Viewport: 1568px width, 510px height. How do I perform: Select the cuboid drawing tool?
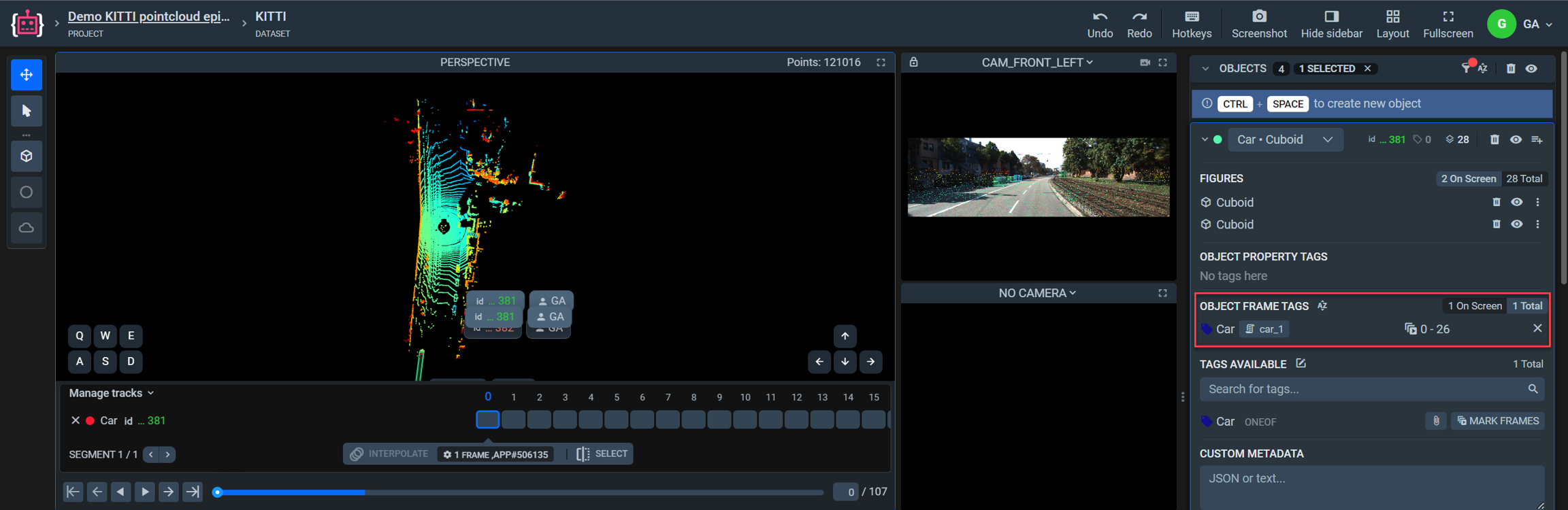pos(27,156)
